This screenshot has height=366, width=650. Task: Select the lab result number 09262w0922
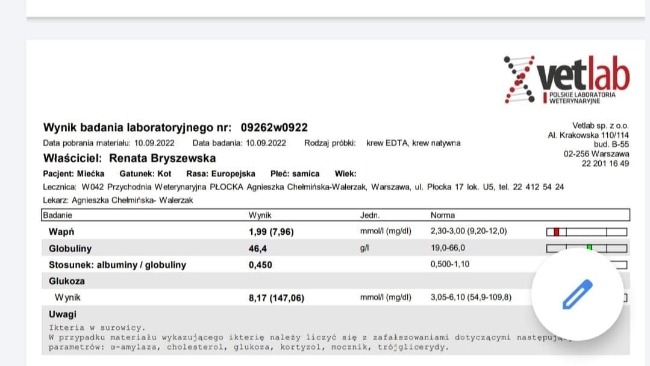tap(274, 128)
